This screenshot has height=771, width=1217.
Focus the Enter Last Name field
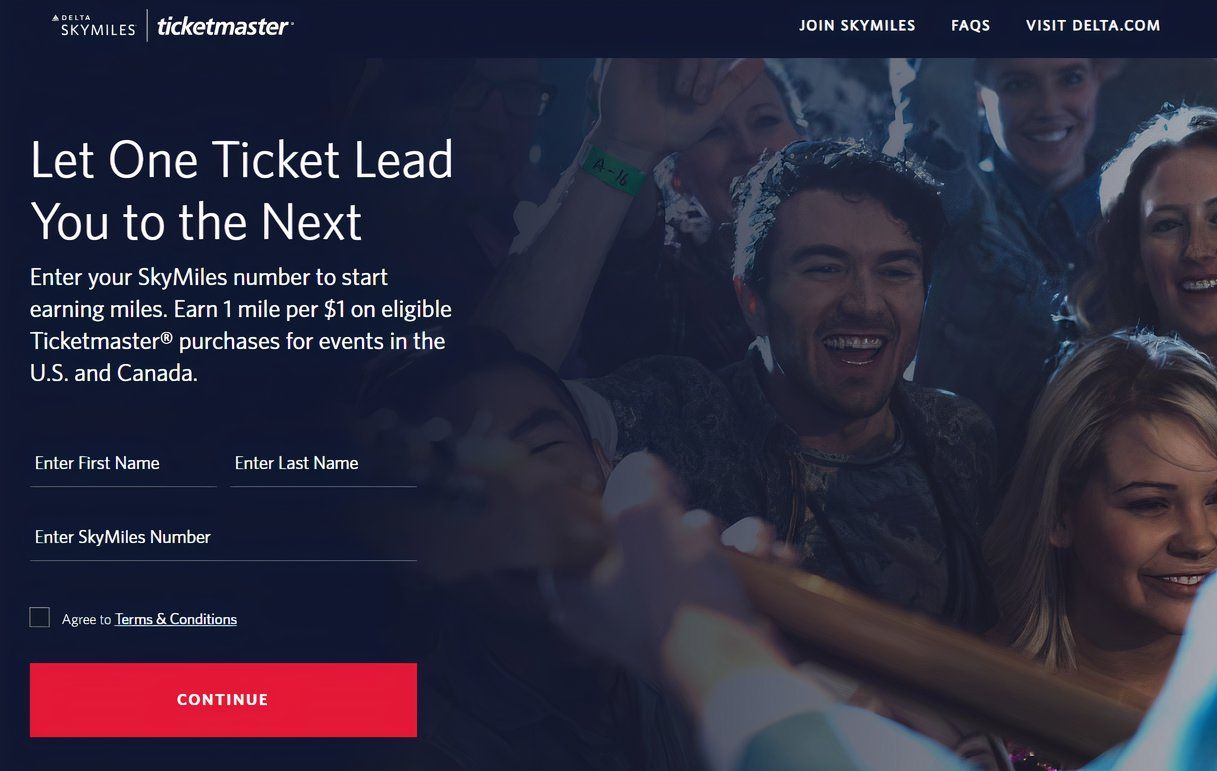pyautogui.click(x=323, y=464)
